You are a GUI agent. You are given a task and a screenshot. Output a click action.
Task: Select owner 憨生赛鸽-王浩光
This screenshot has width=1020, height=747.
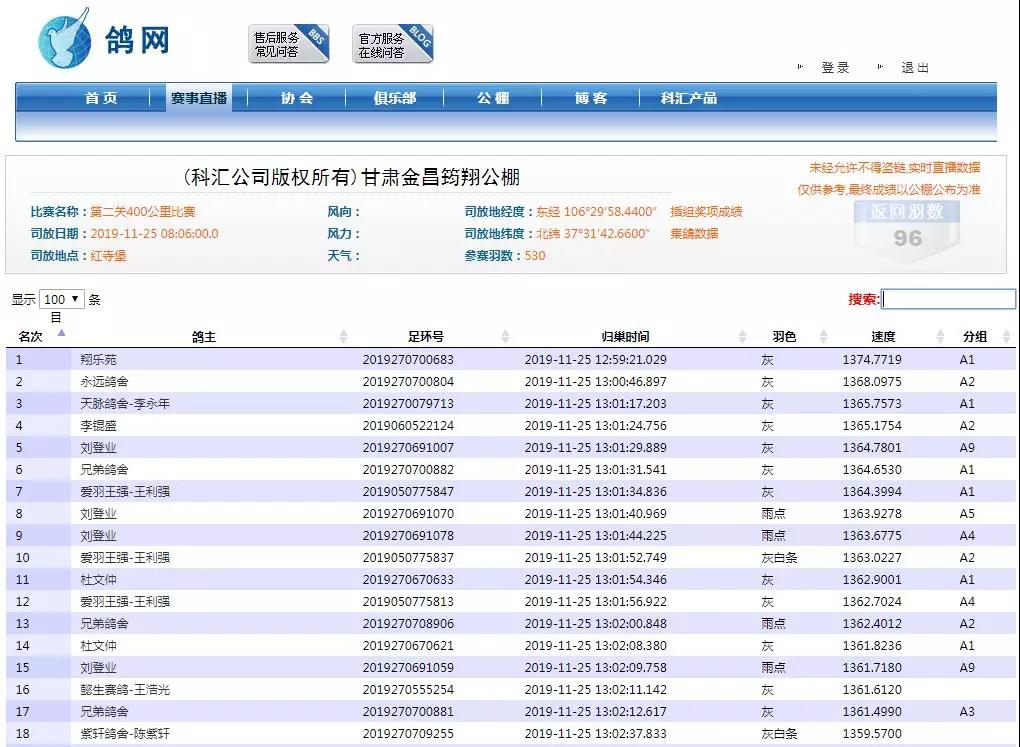125,690
